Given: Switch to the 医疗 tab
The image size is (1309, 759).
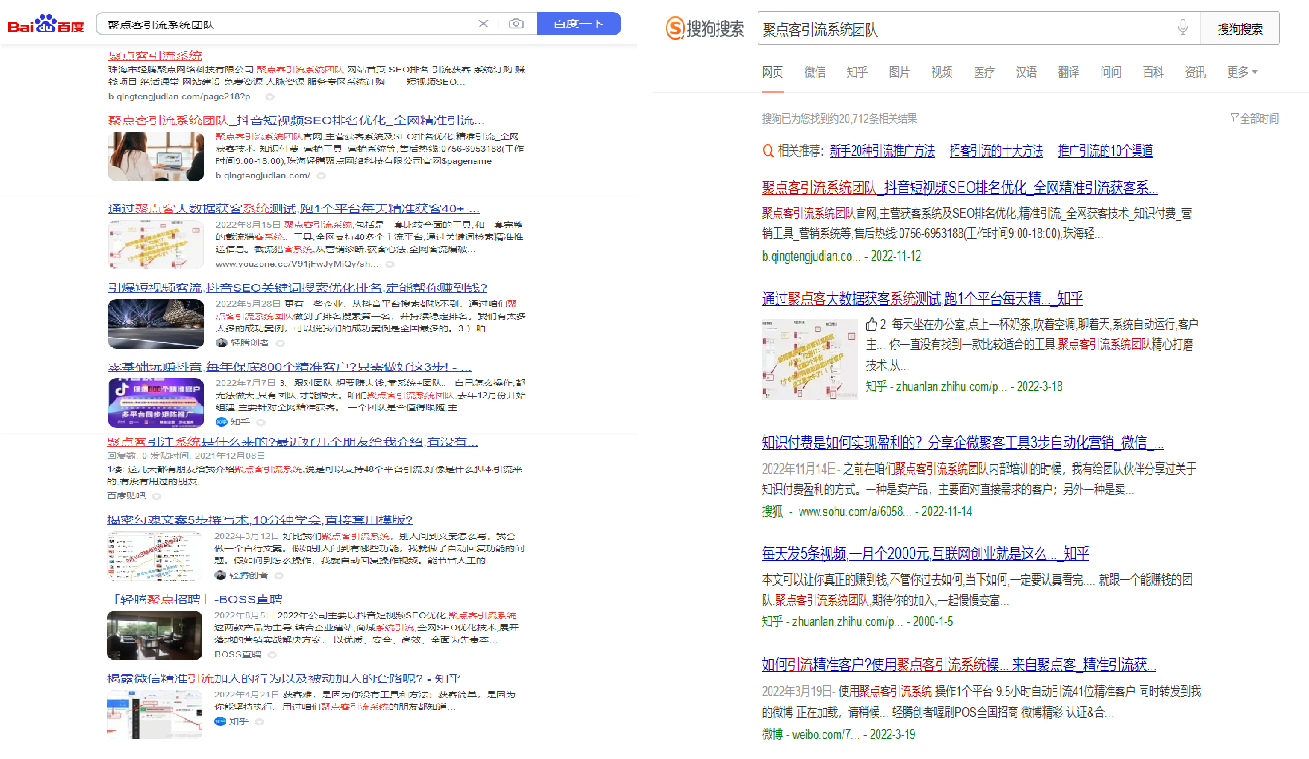Looking at the screenshot, I should pyautogui.click(x=984, y=72).
